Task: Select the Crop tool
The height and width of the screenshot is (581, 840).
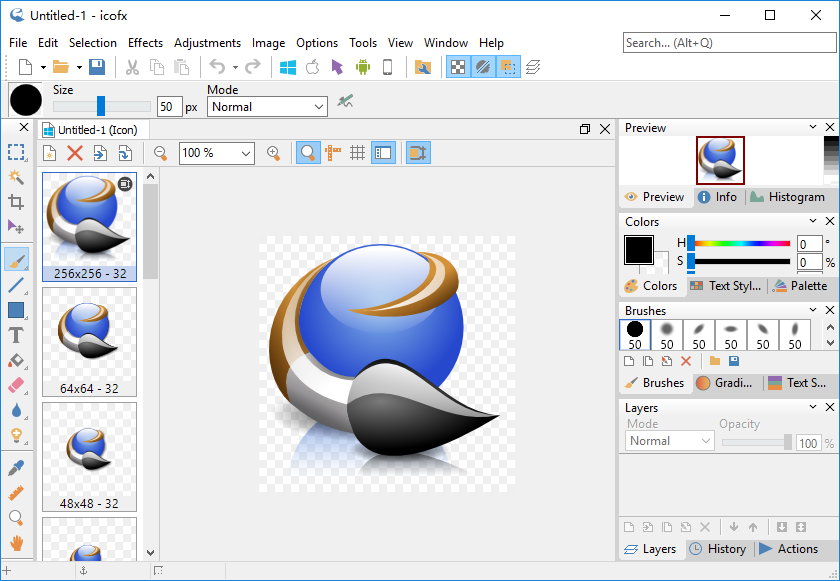Action: click(x=16, y=202)
